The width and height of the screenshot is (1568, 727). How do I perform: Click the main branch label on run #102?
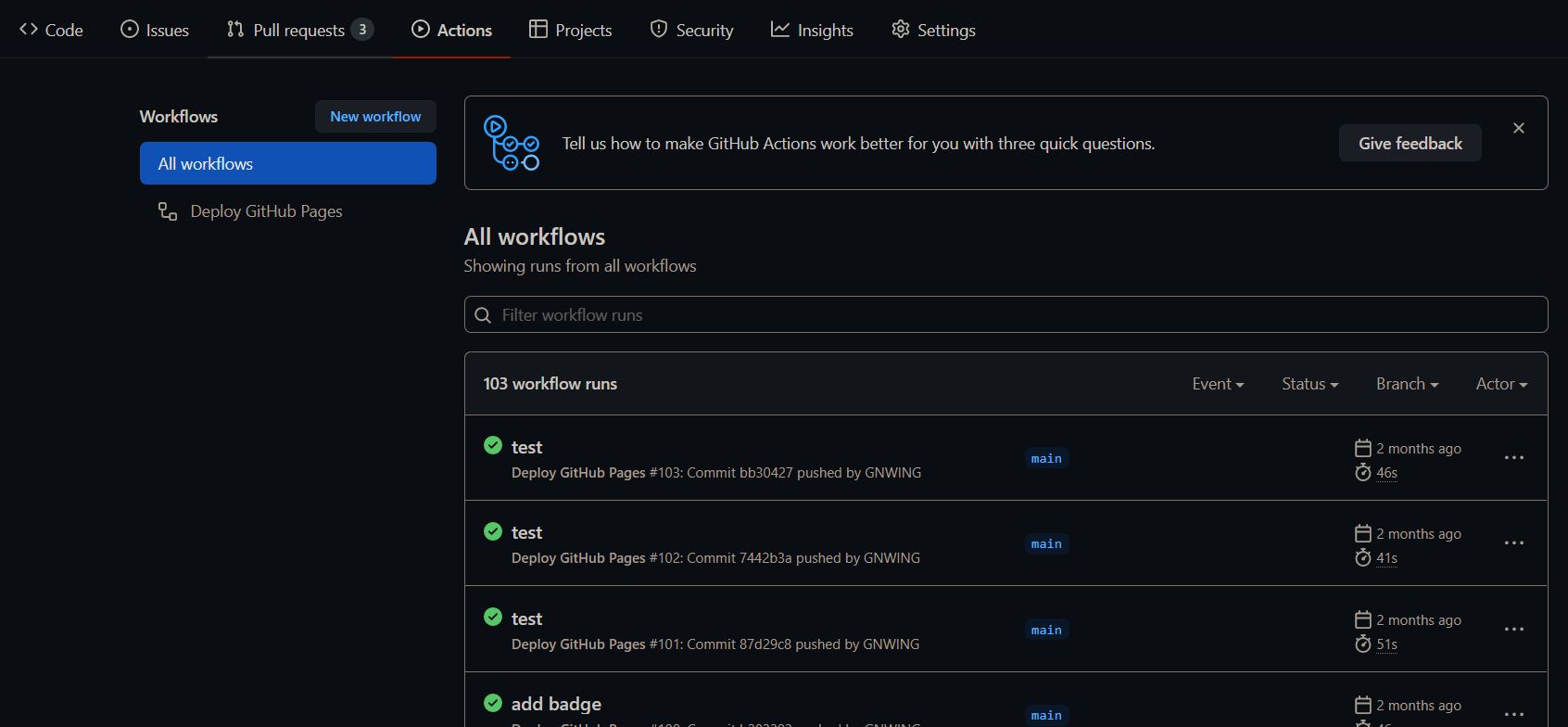click(x=1046, y=543)
